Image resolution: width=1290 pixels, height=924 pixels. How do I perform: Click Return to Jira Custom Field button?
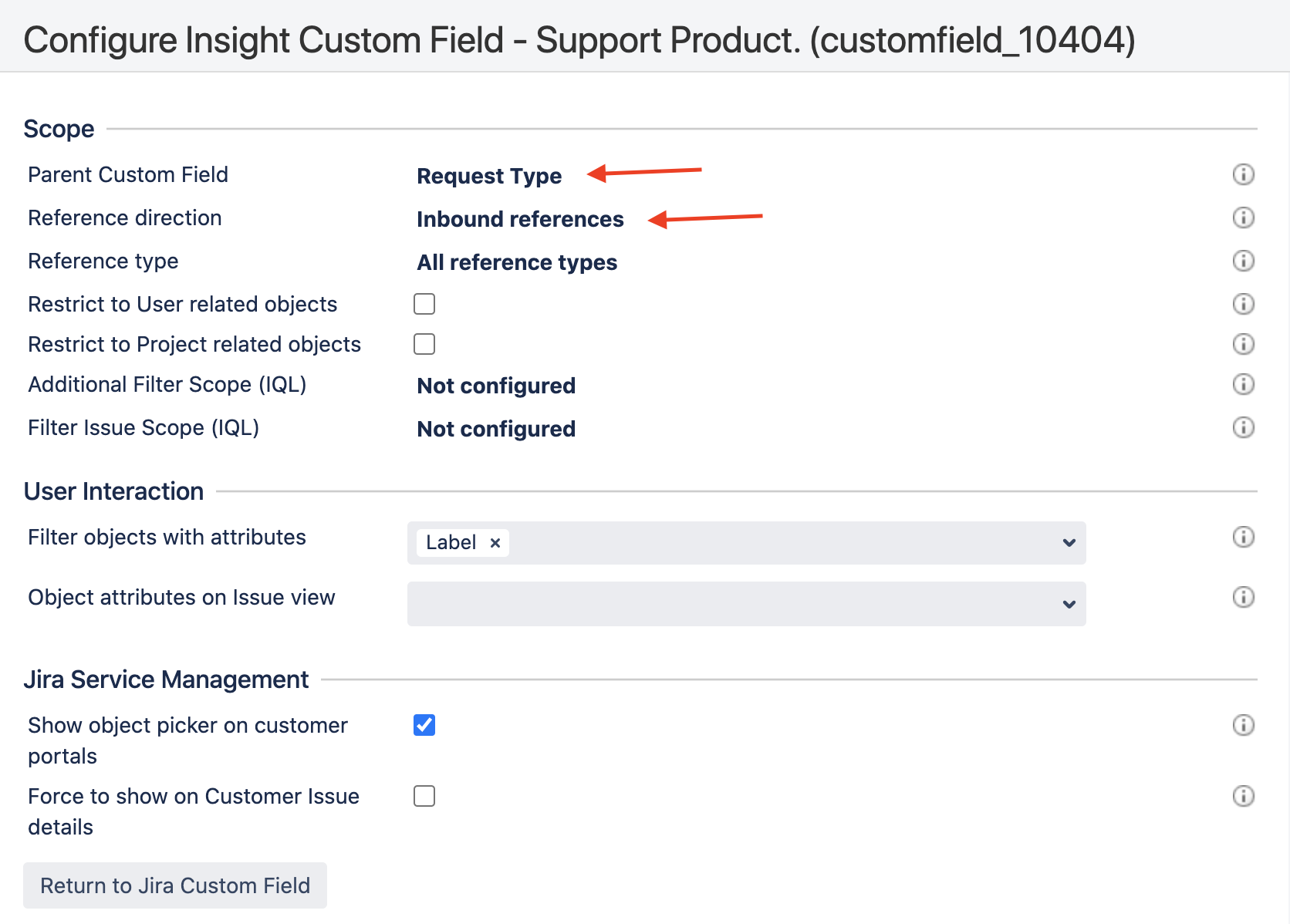click(x=175, y=885)
